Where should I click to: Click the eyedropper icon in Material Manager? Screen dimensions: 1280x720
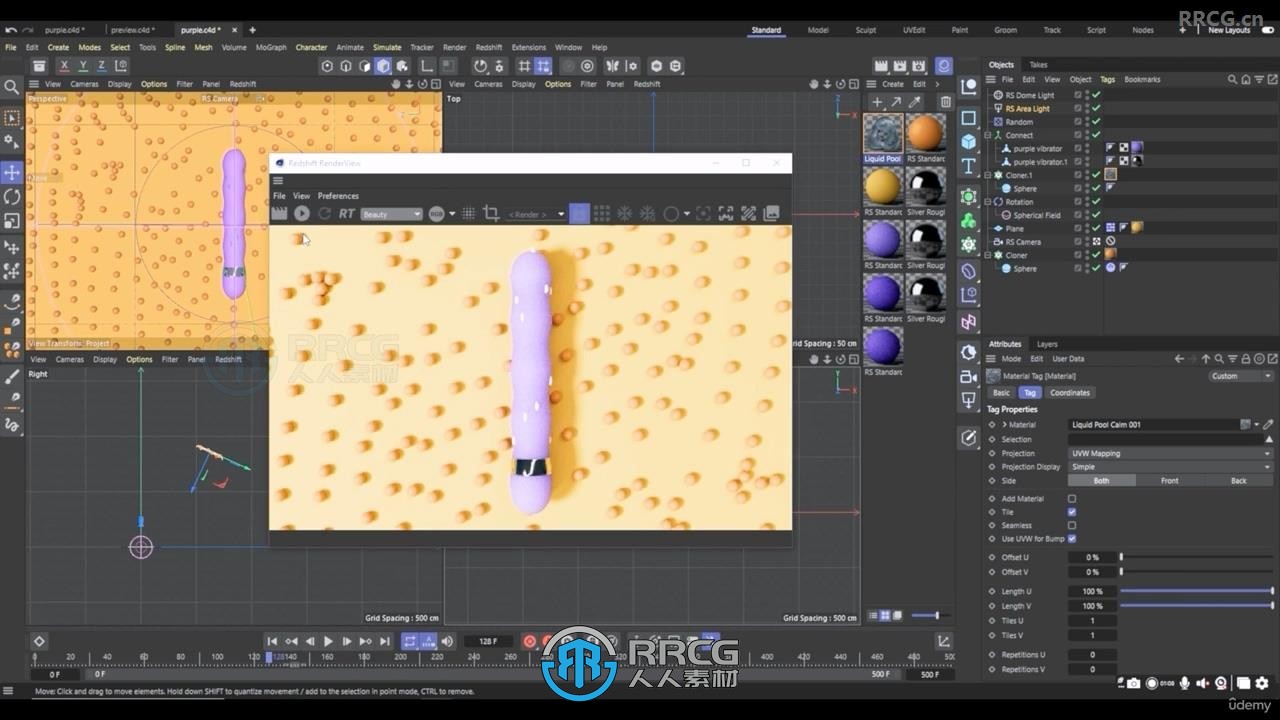pos(914,102)
